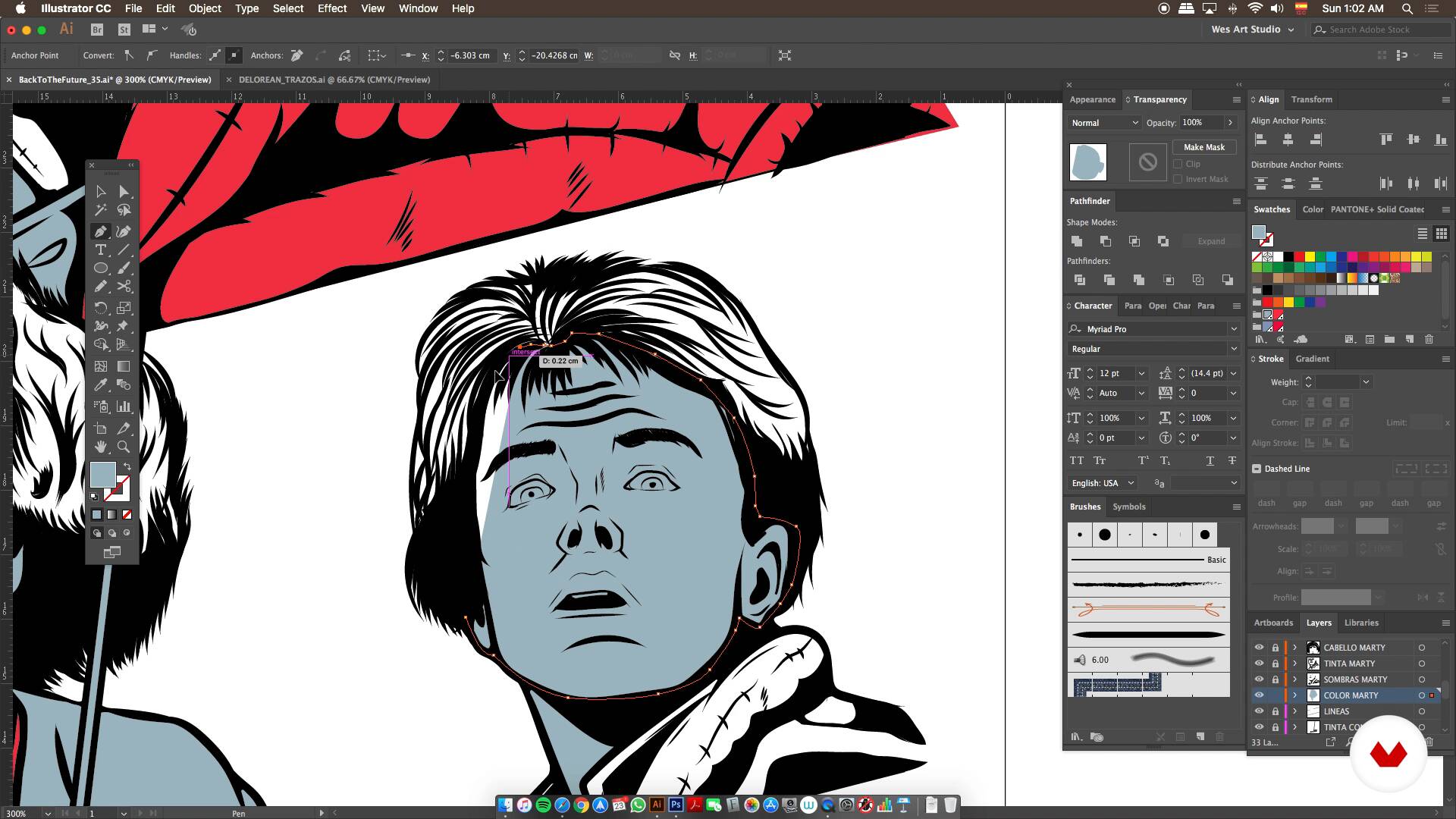This screenshot has height=819, width=1456.
Task: Switch to the Gradient panel tab
Action: pyautogui.click(x=1312, y=359)
